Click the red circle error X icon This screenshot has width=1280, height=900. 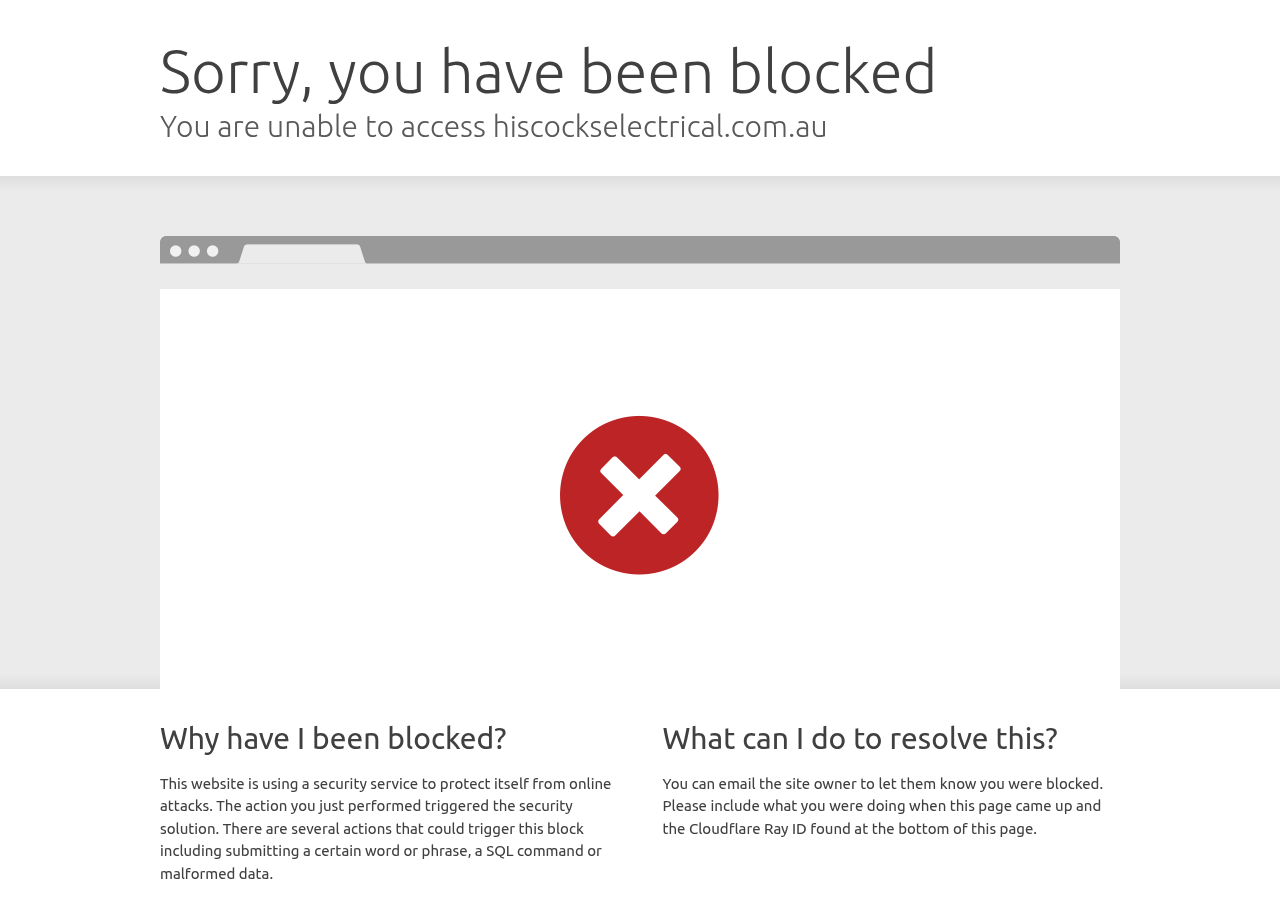coord(639,495)
